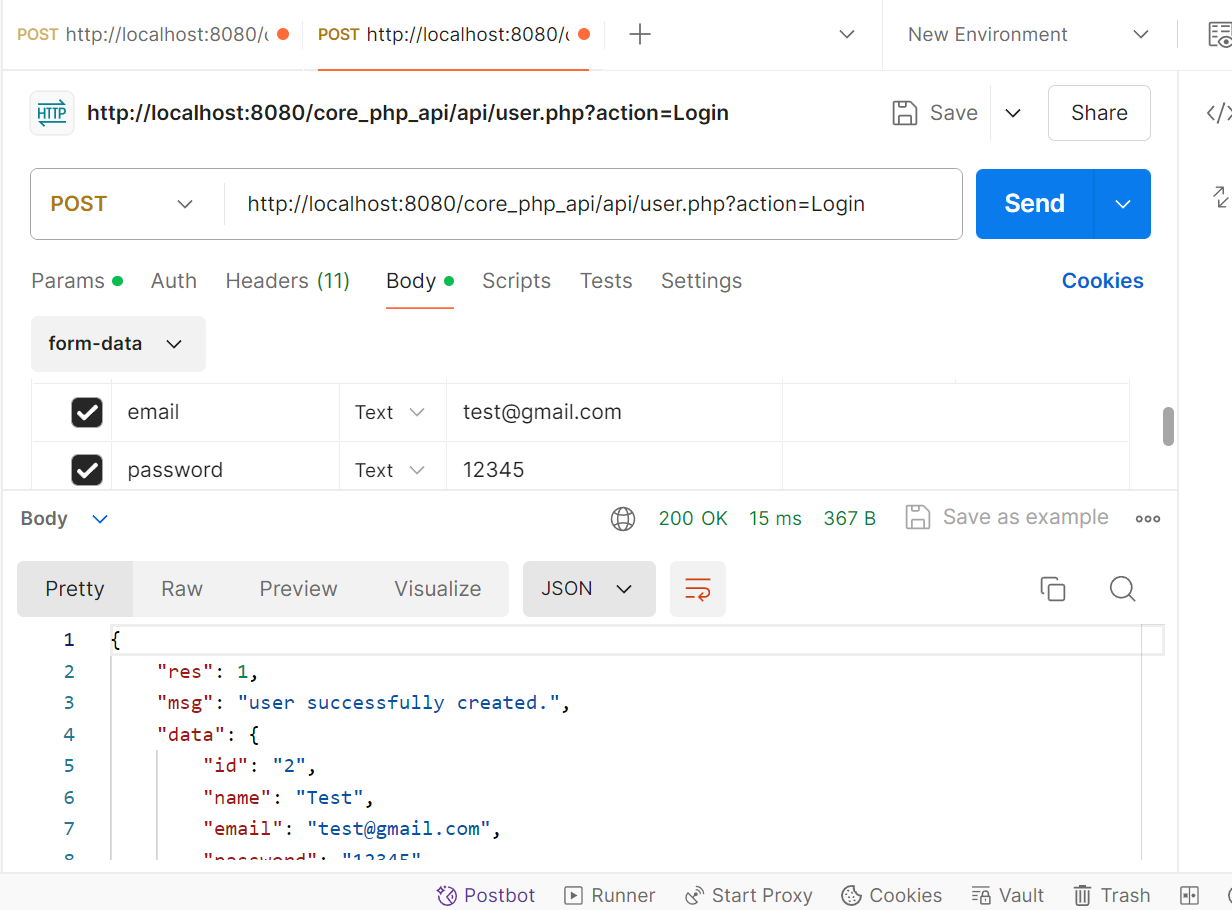This screenshot has width=1232, height=910.
Task: Search the response with magnifier icon
Action: [1123, 589]
